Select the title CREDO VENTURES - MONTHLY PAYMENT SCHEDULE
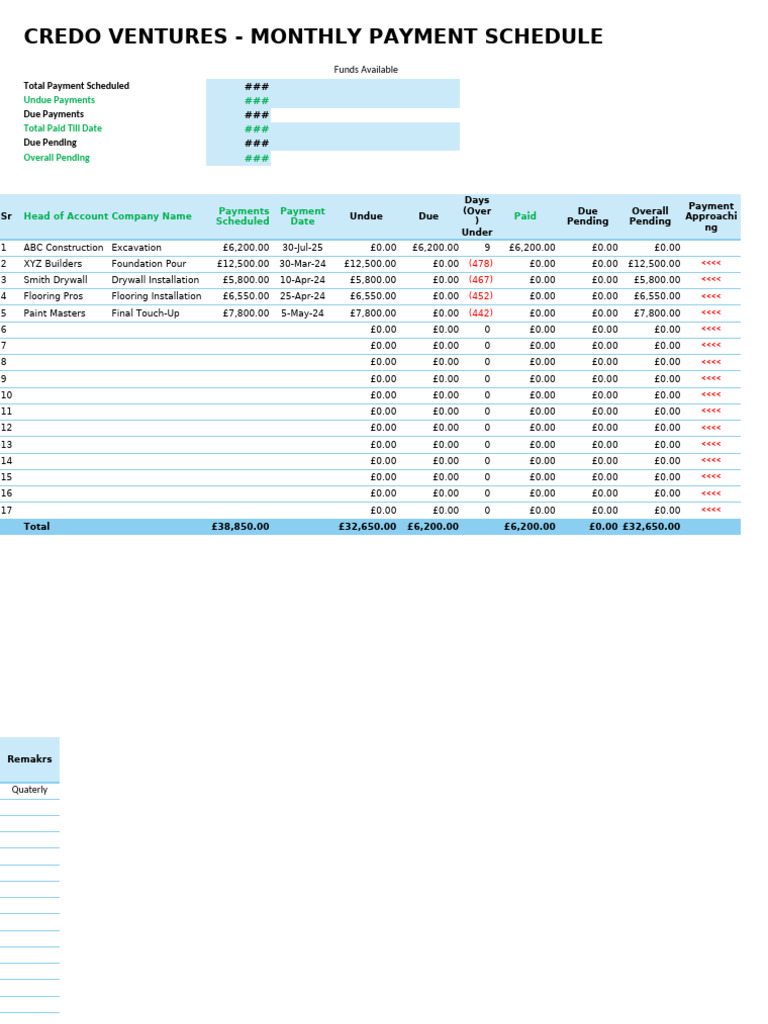Screen dimensions: 768x1024 [313, 37]
